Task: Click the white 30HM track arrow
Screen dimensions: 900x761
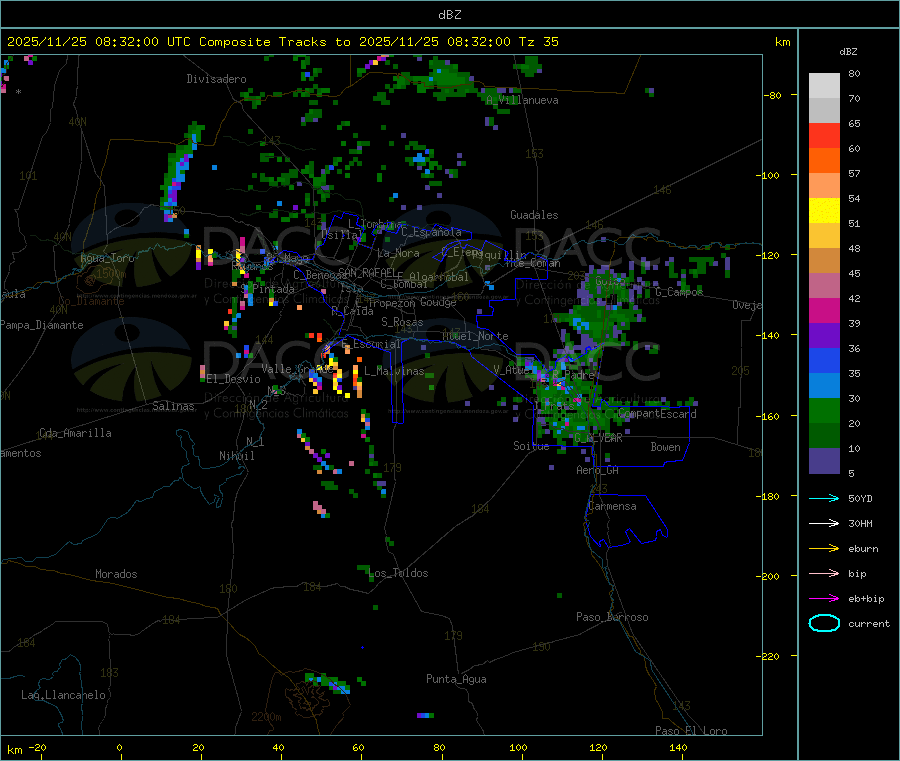Action: point(824,523)
